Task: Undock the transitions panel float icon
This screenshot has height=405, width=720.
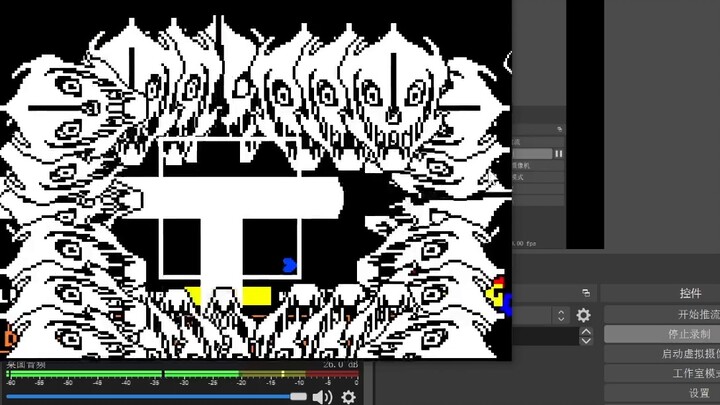Action: point(585,292)
